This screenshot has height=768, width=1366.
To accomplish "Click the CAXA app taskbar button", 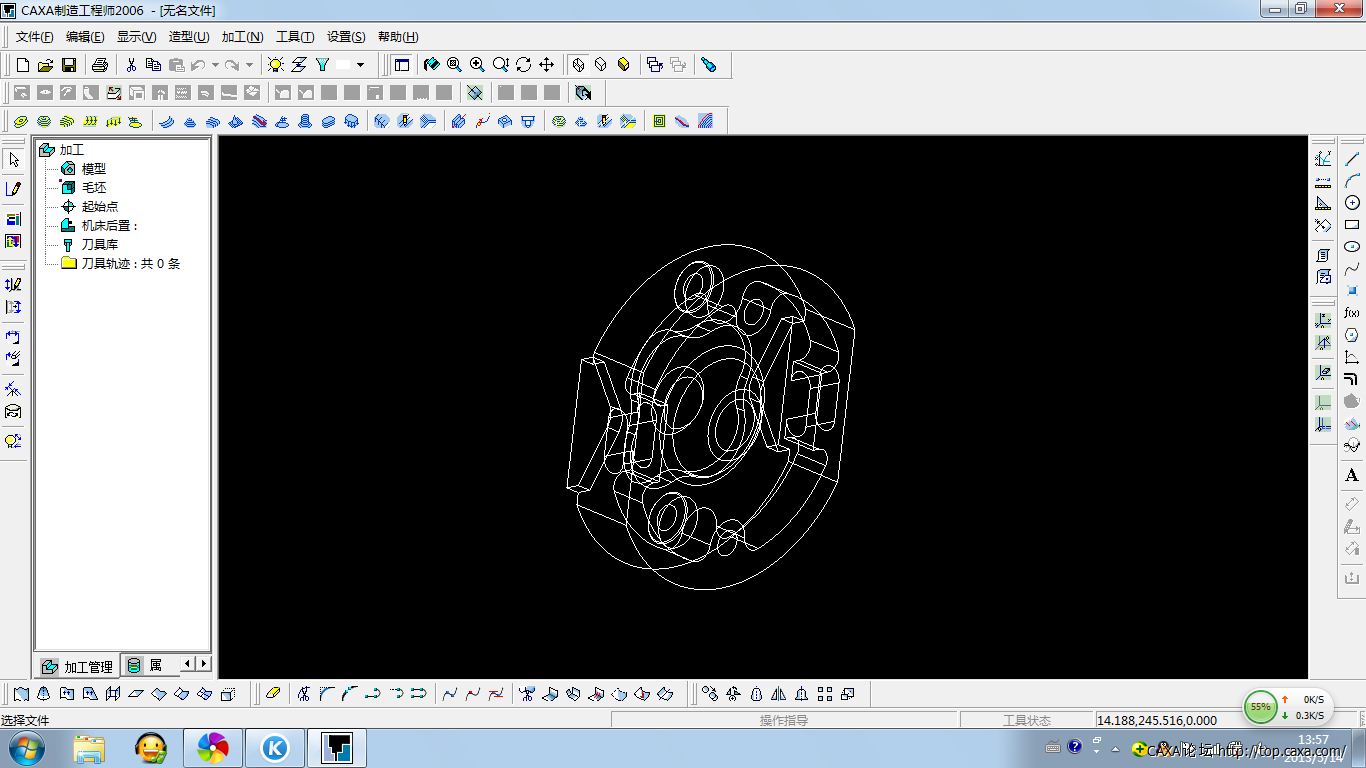I will click(336, 747).
